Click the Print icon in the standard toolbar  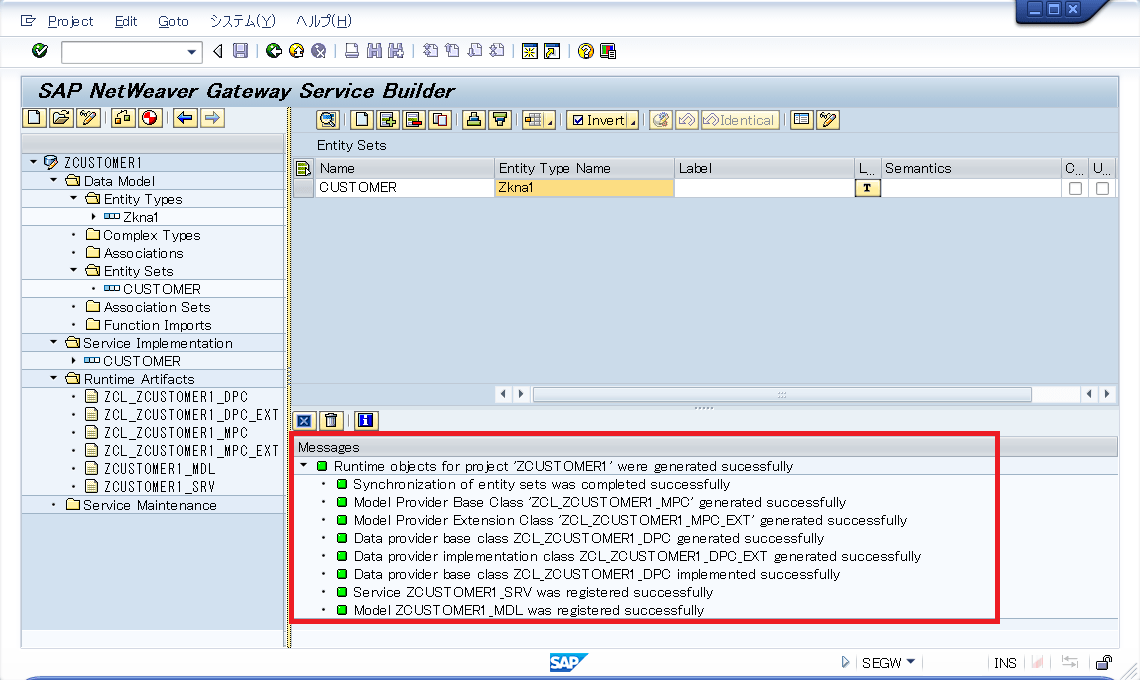pos(352,51)
